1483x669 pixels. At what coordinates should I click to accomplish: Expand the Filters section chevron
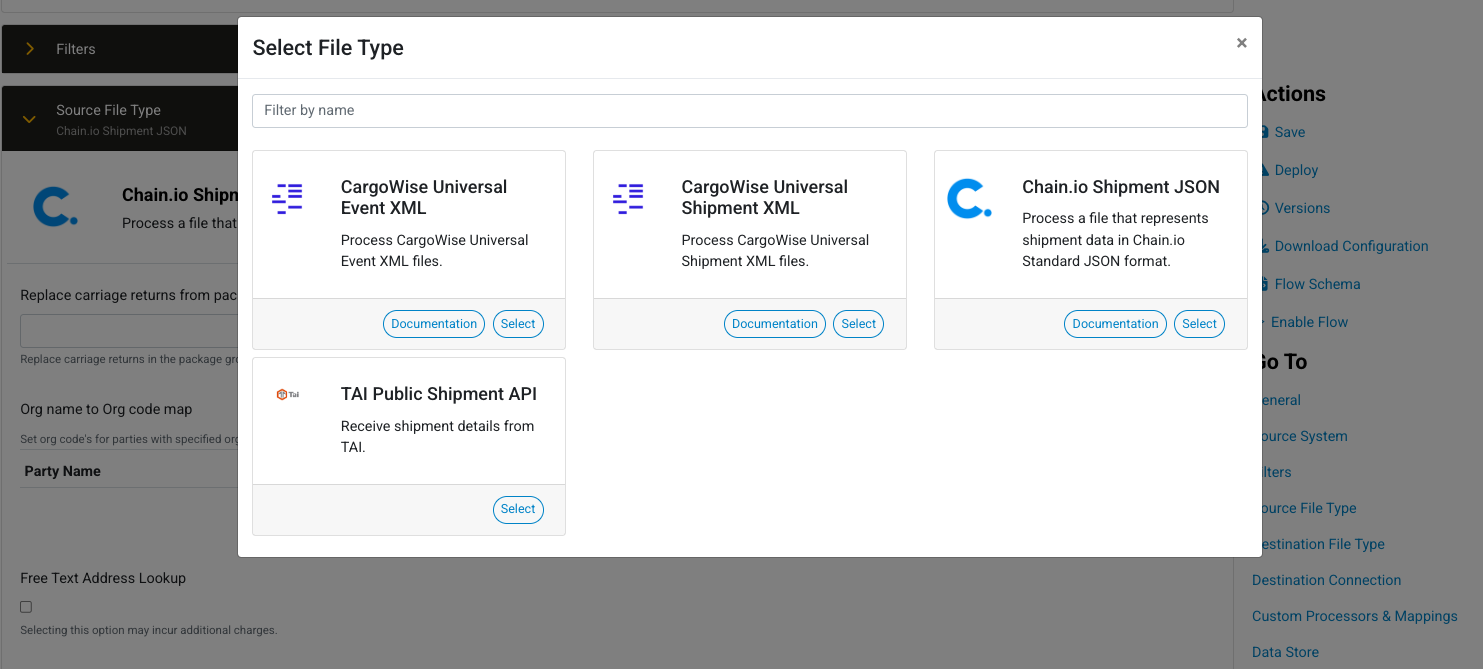pos(30,49)
